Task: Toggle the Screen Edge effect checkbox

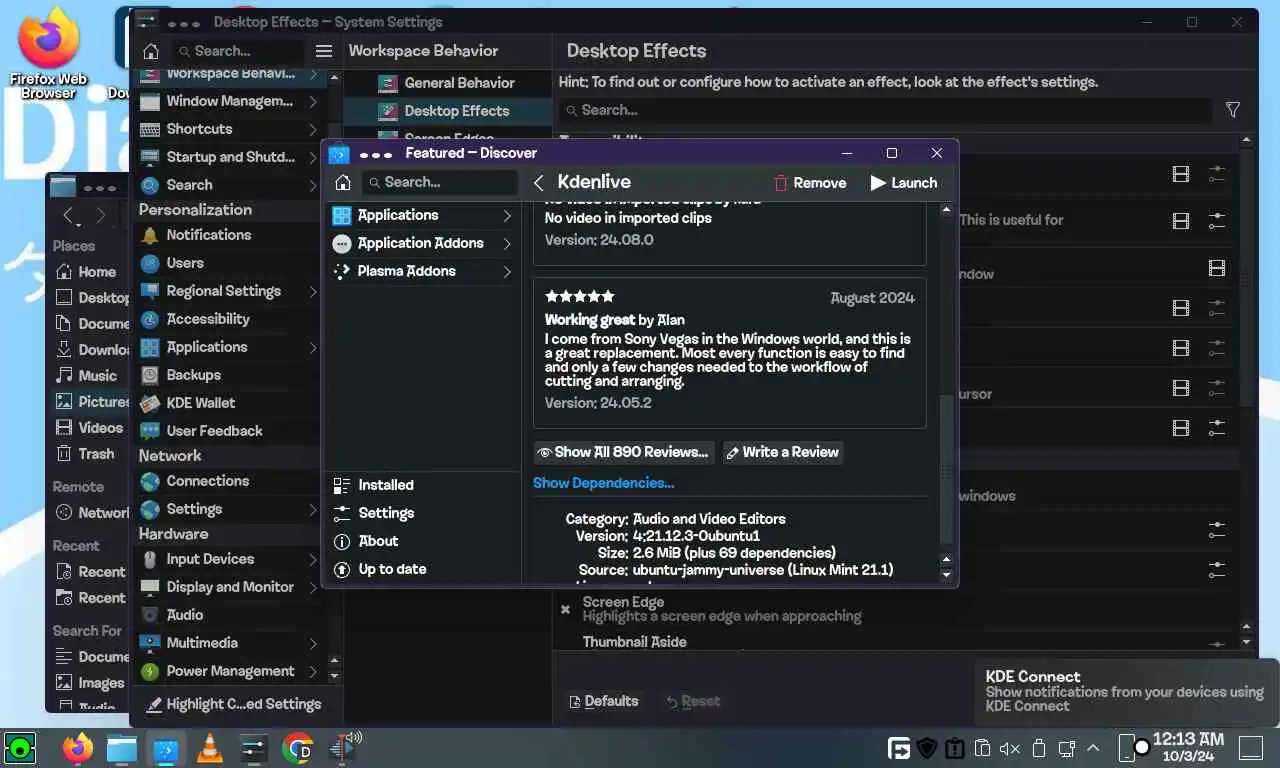Action: [565, 609]
